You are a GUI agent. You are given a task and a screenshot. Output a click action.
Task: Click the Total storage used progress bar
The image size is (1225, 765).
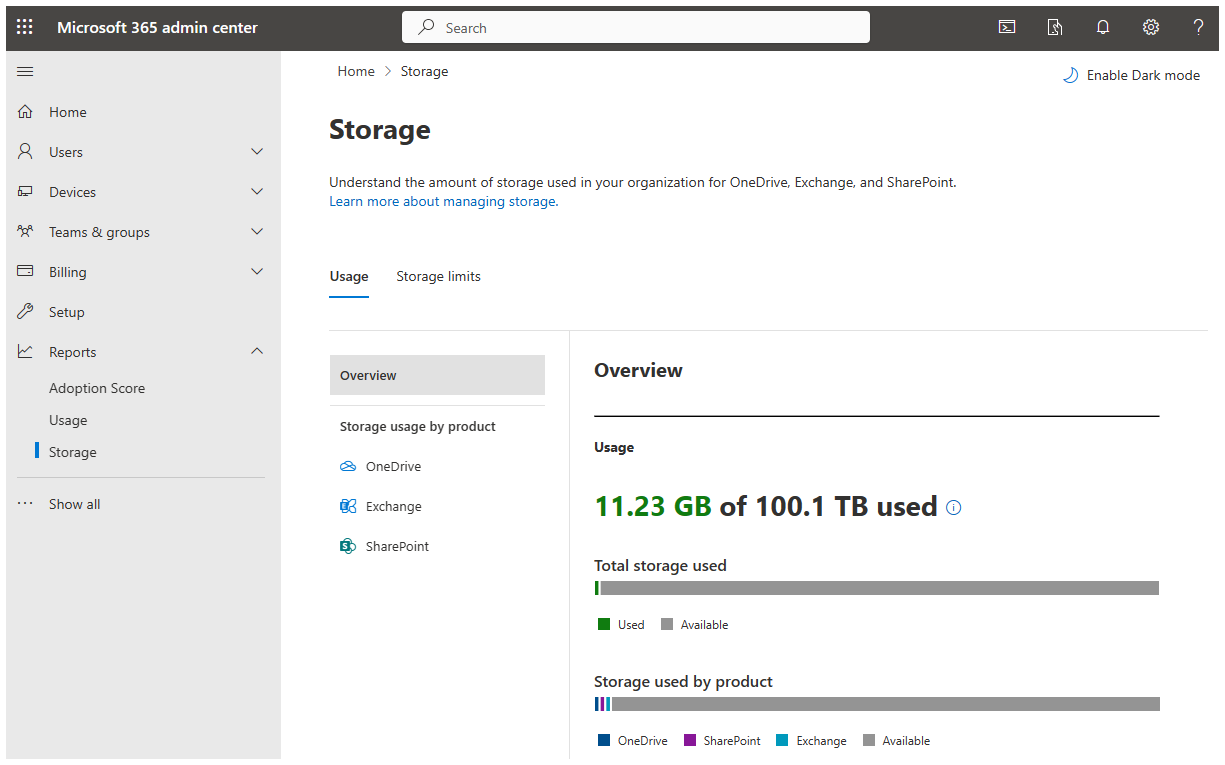pos(876,587)
